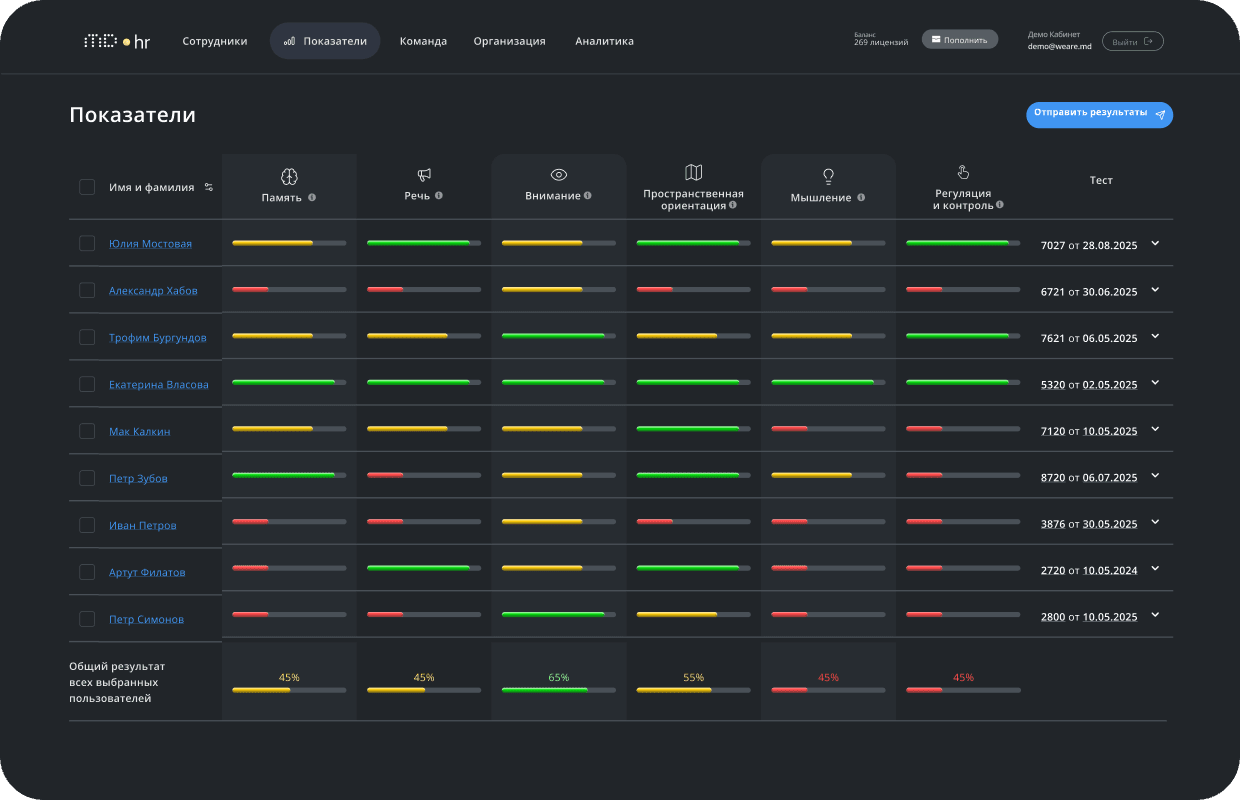The width and height of the screenshot is (1240, 800).
Task: Check the box next to Петр Зубов
Action: [87, 478]
